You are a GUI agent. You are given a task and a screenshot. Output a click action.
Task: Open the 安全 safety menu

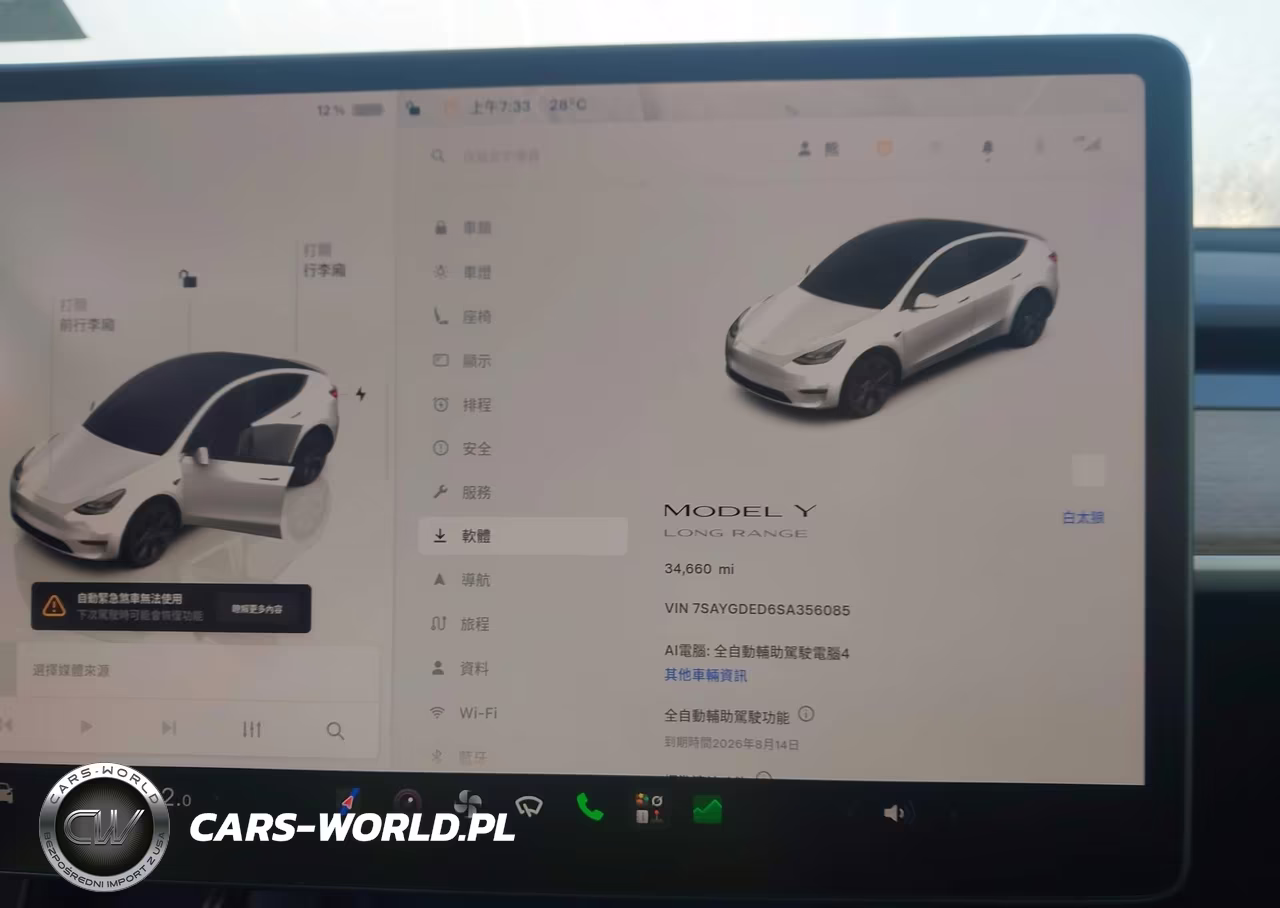[x=463, y=449]
